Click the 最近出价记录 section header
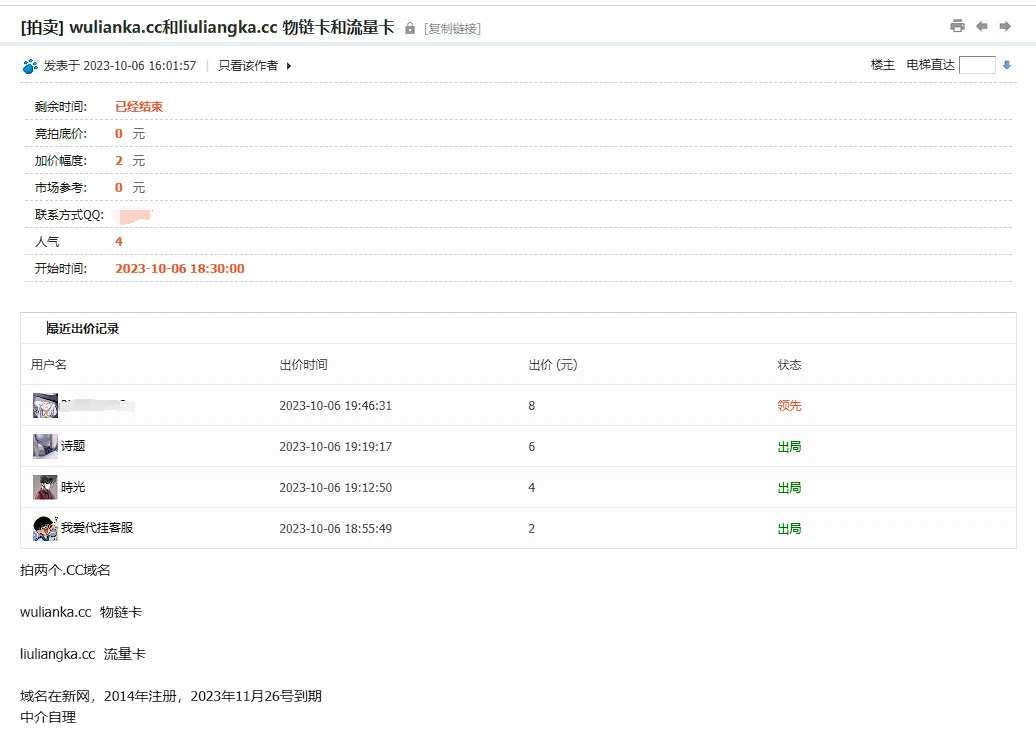The width and height of the screenshot is (1036, 732). (x=83, y=328)
